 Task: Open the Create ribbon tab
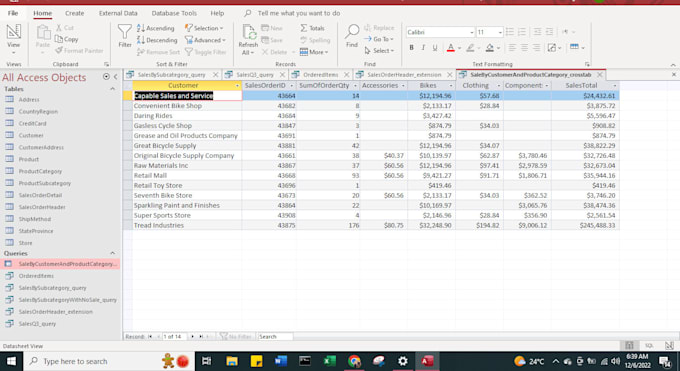(x=75, y=13)
